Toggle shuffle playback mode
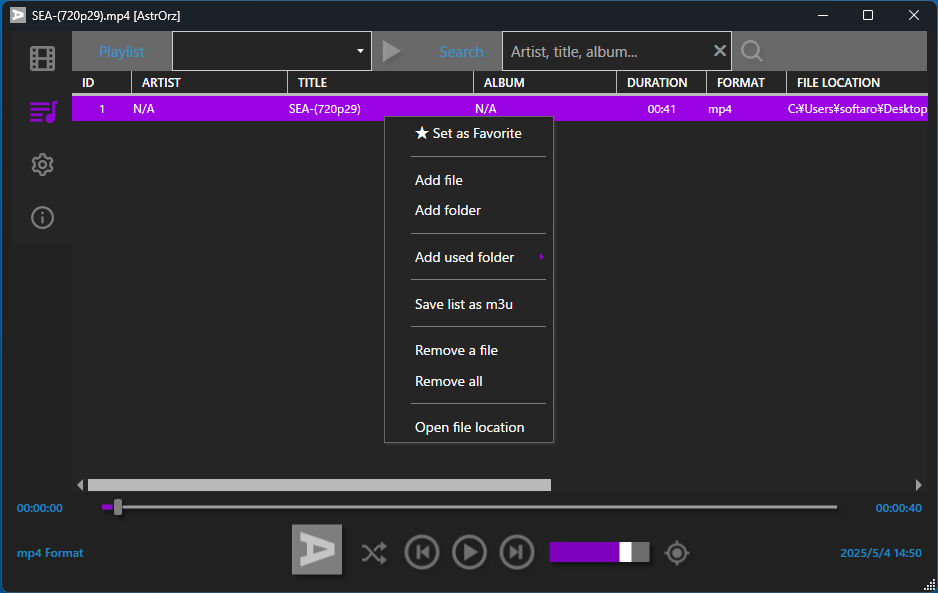Viewport: 938px width, 593px height. (x=374, y=553)
